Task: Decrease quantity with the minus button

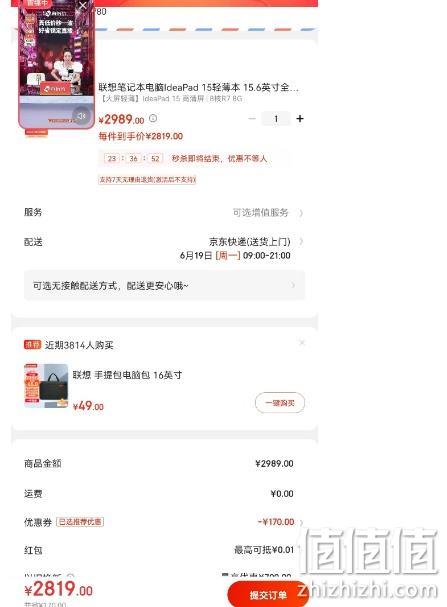Action: point(252,118)
